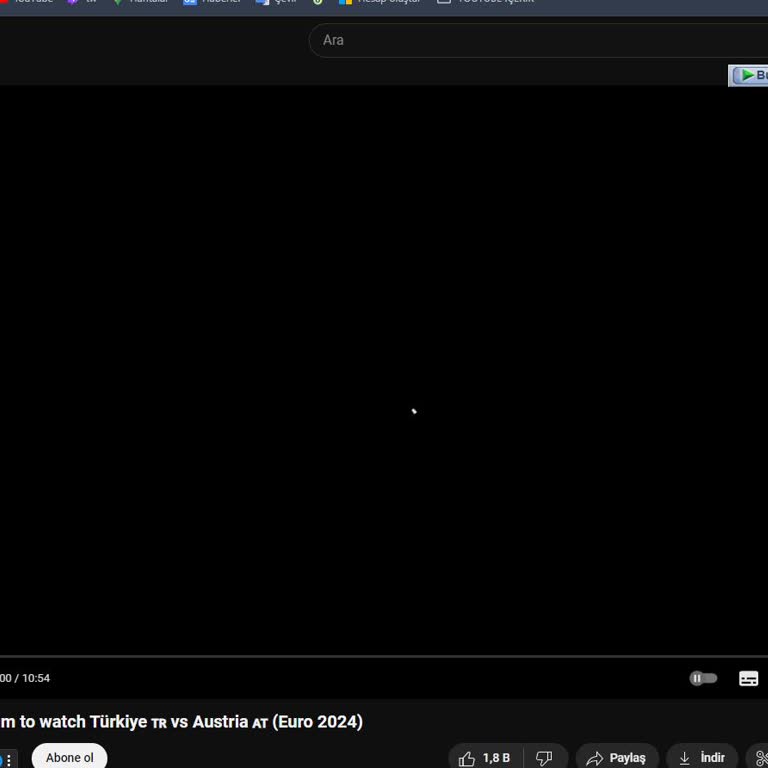This screenshot has height=768, width=768.
Task: Click the Türkiye vs Austria video title
Action: [x=180, y=722]
